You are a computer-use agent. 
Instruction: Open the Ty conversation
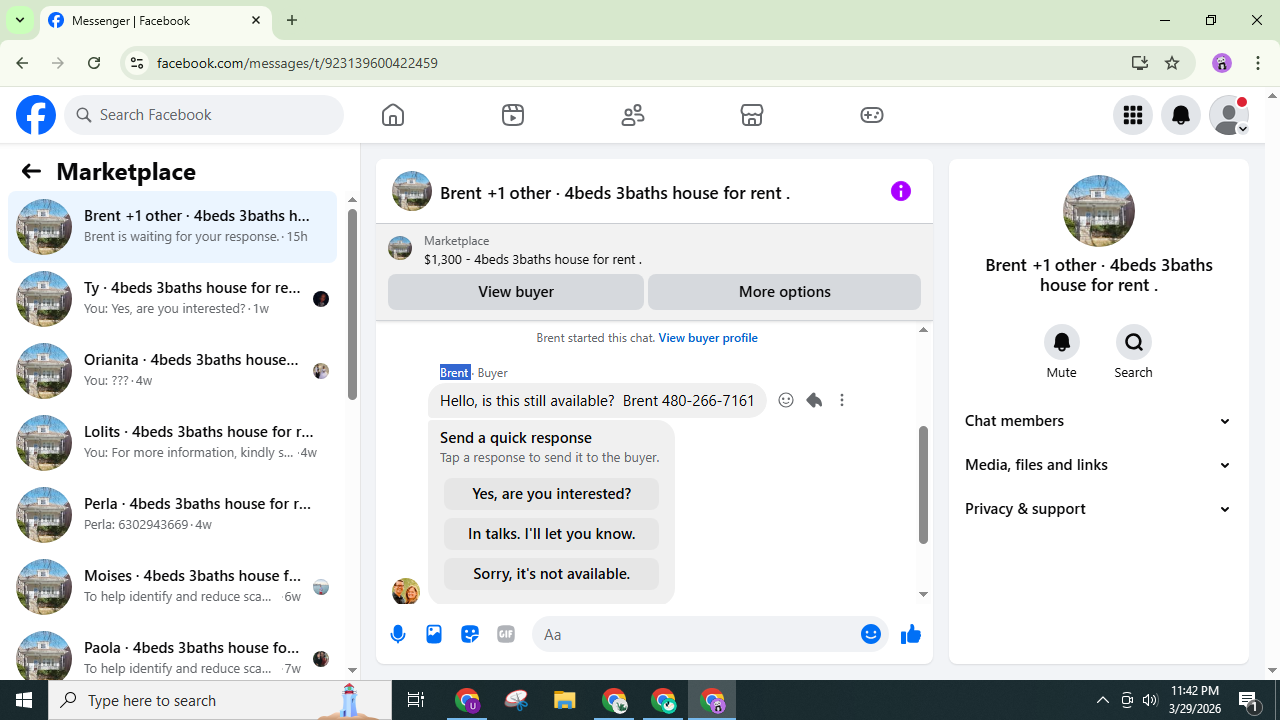pyautogui.click(x=172, y=298)
